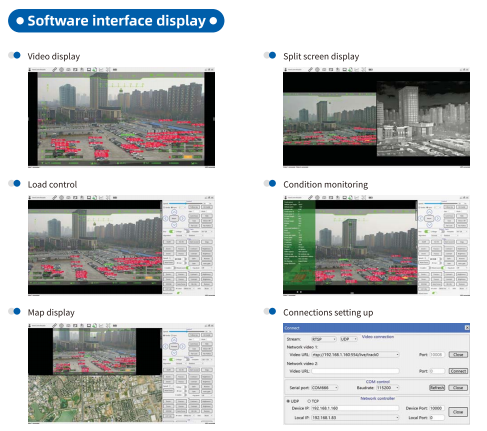Click monitor icon in Video display toolbar
Image resolution: width=487 pixels, height=431 pixels.
[x=89, y=69]
